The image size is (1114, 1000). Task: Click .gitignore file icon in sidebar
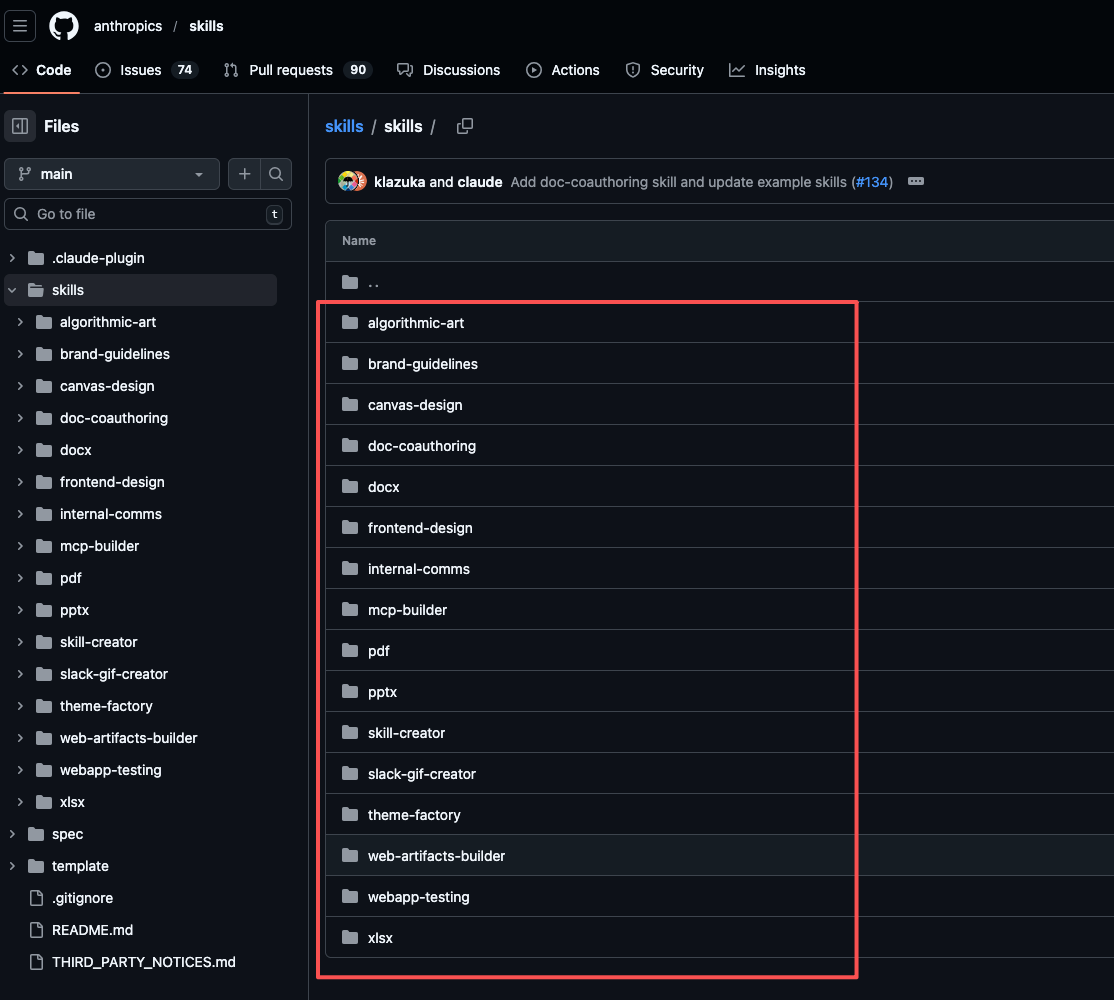click(36, 898)
